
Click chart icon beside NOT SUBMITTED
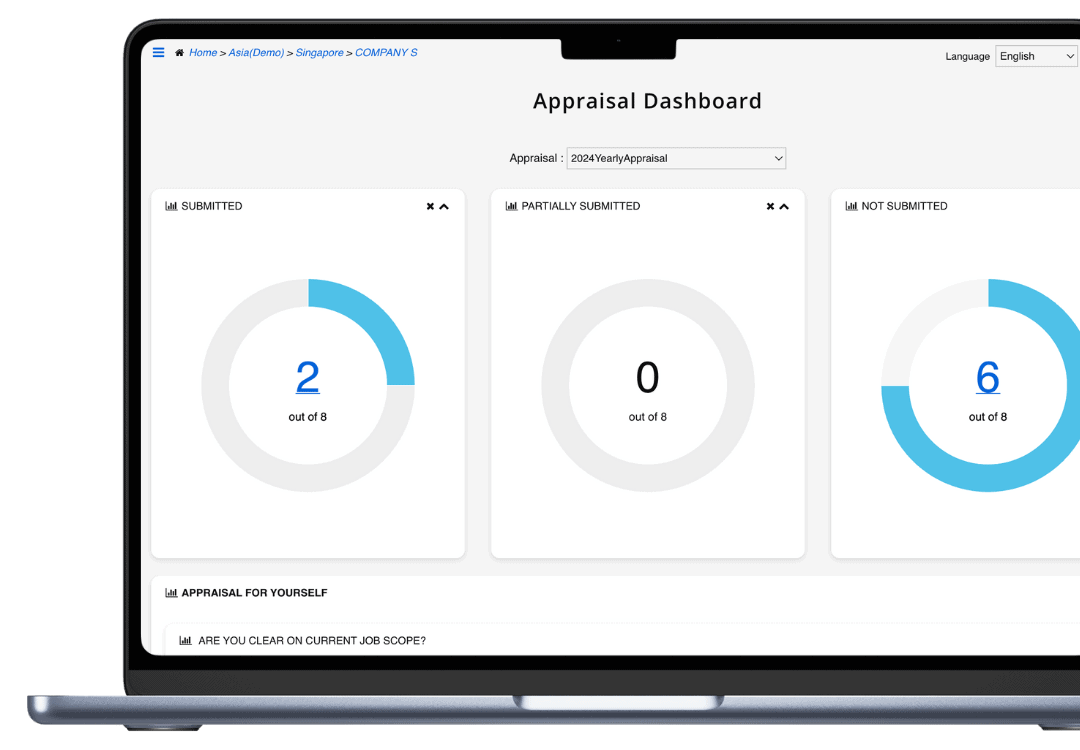click(x=851, y=206)
